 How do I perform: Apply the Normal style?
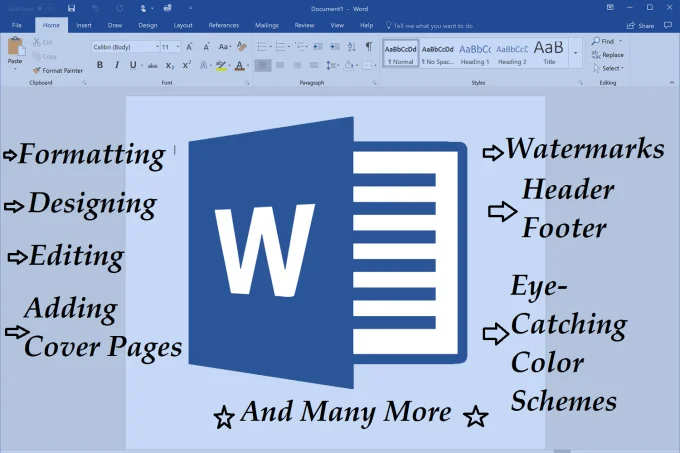click(x=401, y=54)
